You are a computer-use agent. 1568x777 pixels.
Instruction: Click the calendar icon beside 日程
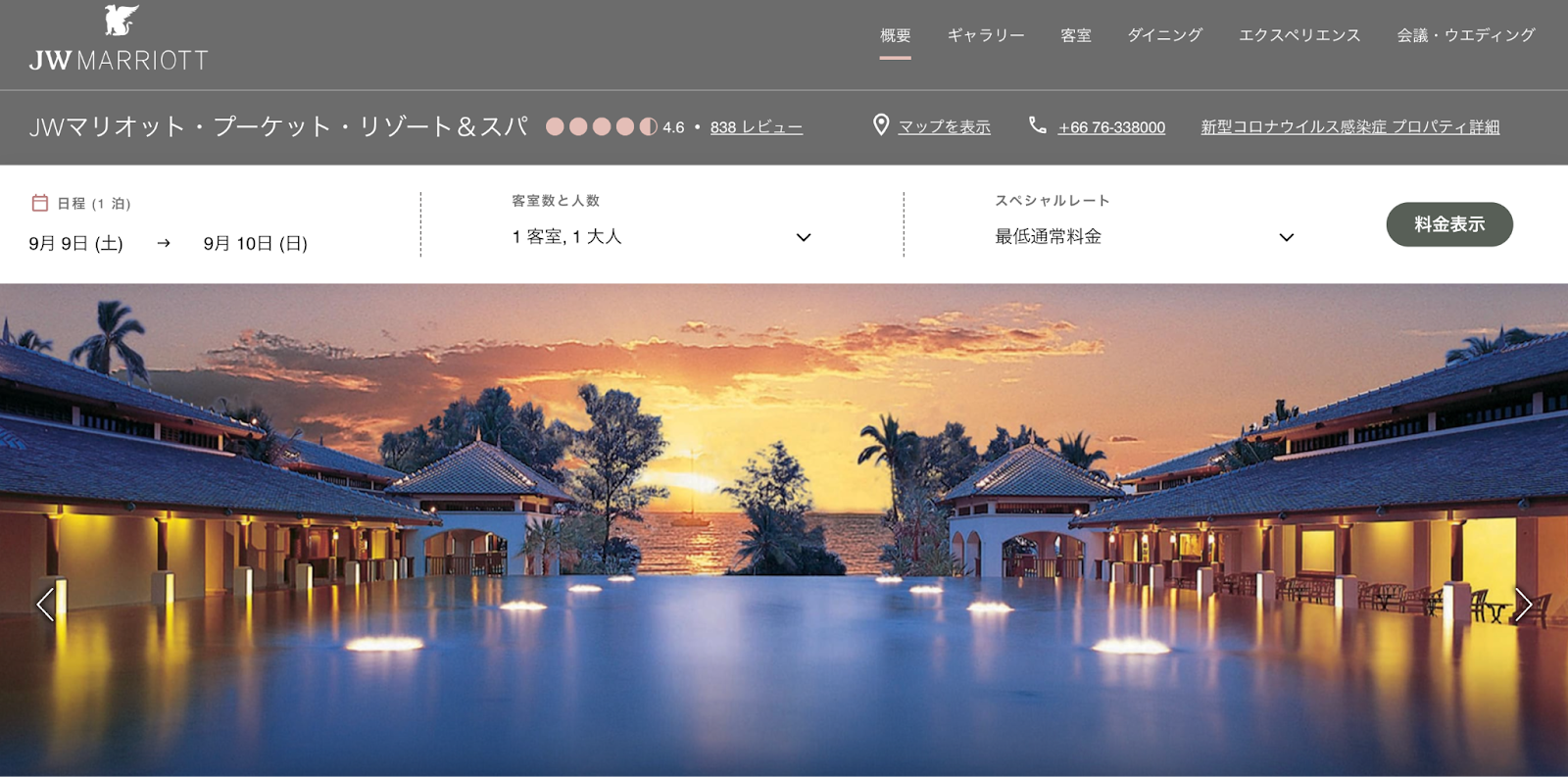(x=40, y=203)
